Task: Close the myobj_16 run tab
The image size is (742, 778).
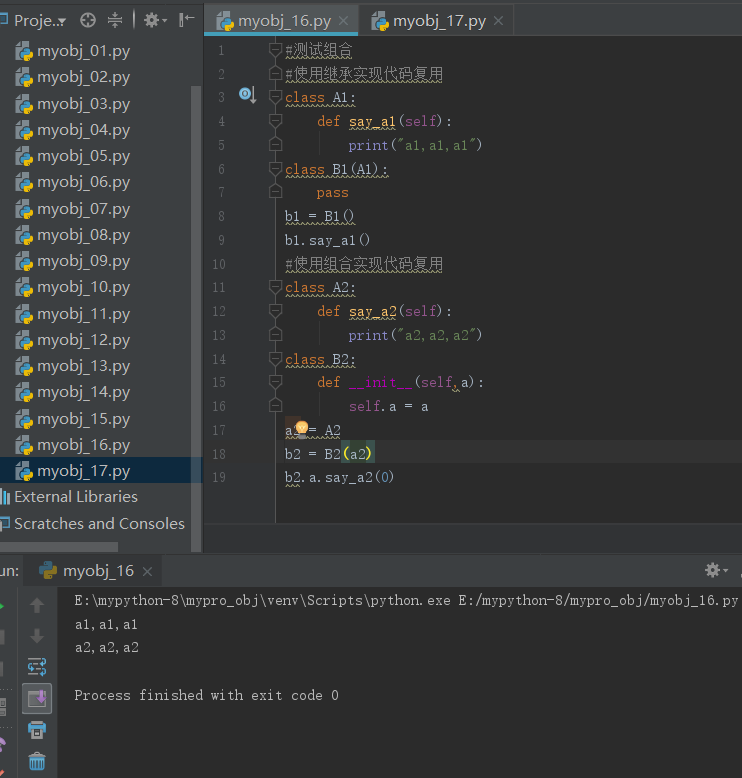Action: click(147, 572)
